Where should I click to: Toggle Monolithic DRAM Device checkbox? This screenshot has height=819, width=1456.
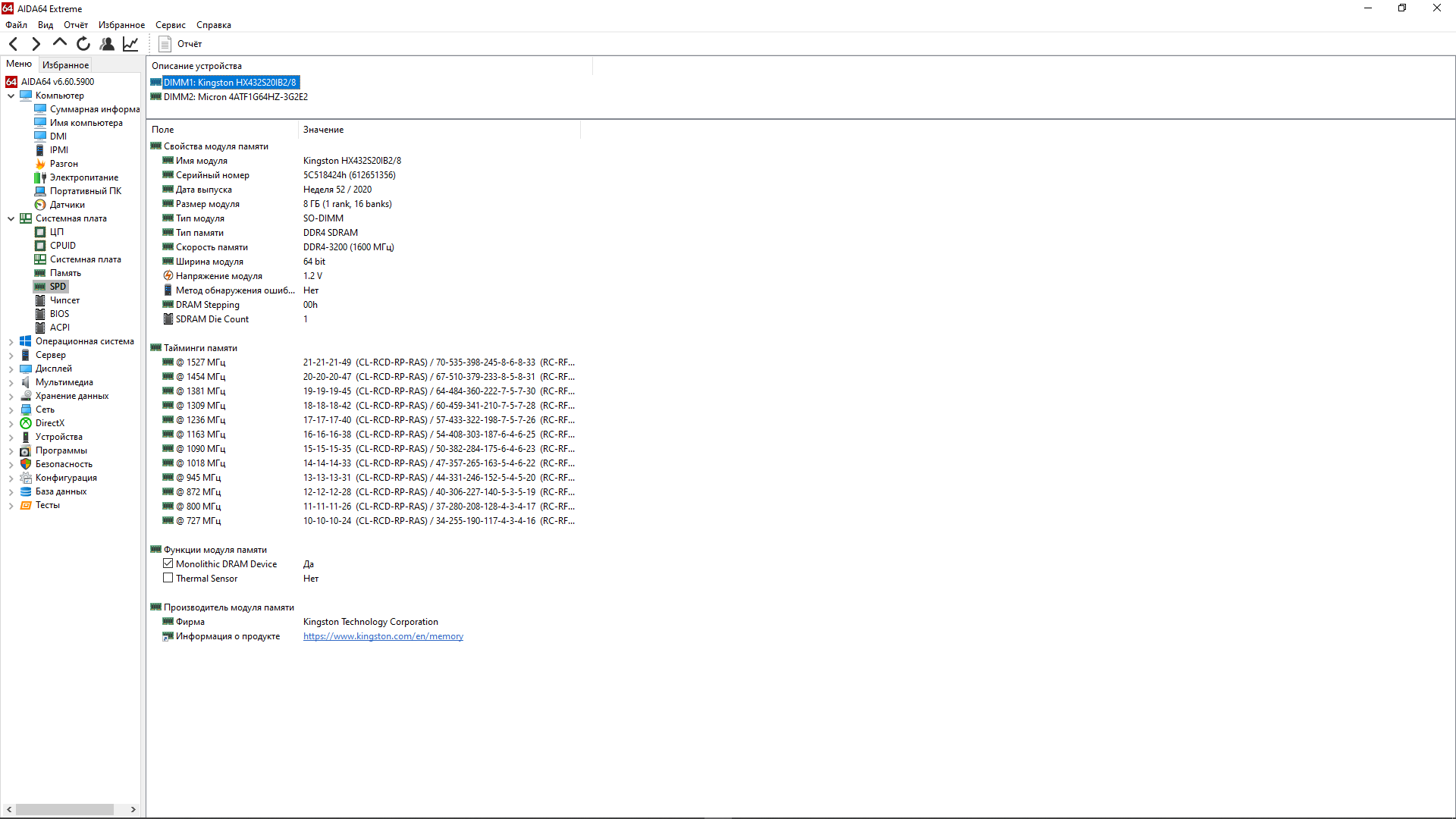pos(168,563)
